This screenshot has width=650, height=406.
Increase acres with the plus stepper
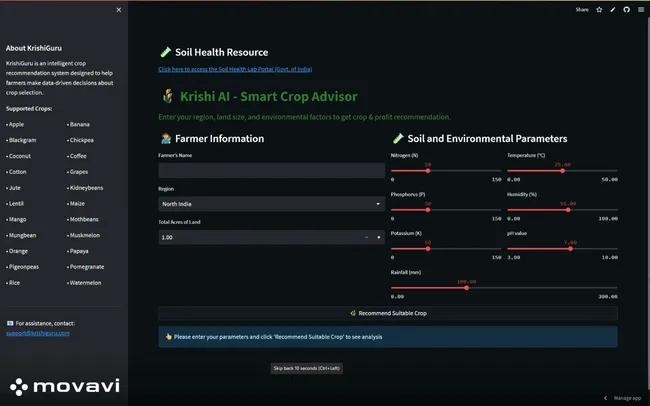(378, 237)
